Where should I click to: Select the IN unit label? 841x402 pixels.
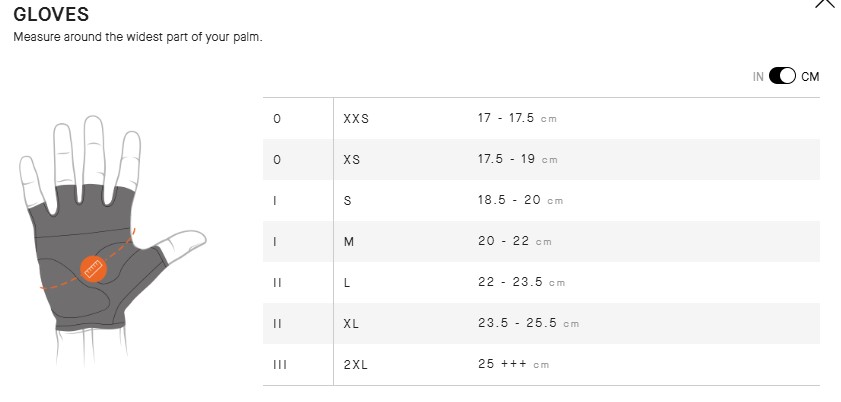[758, 77]
